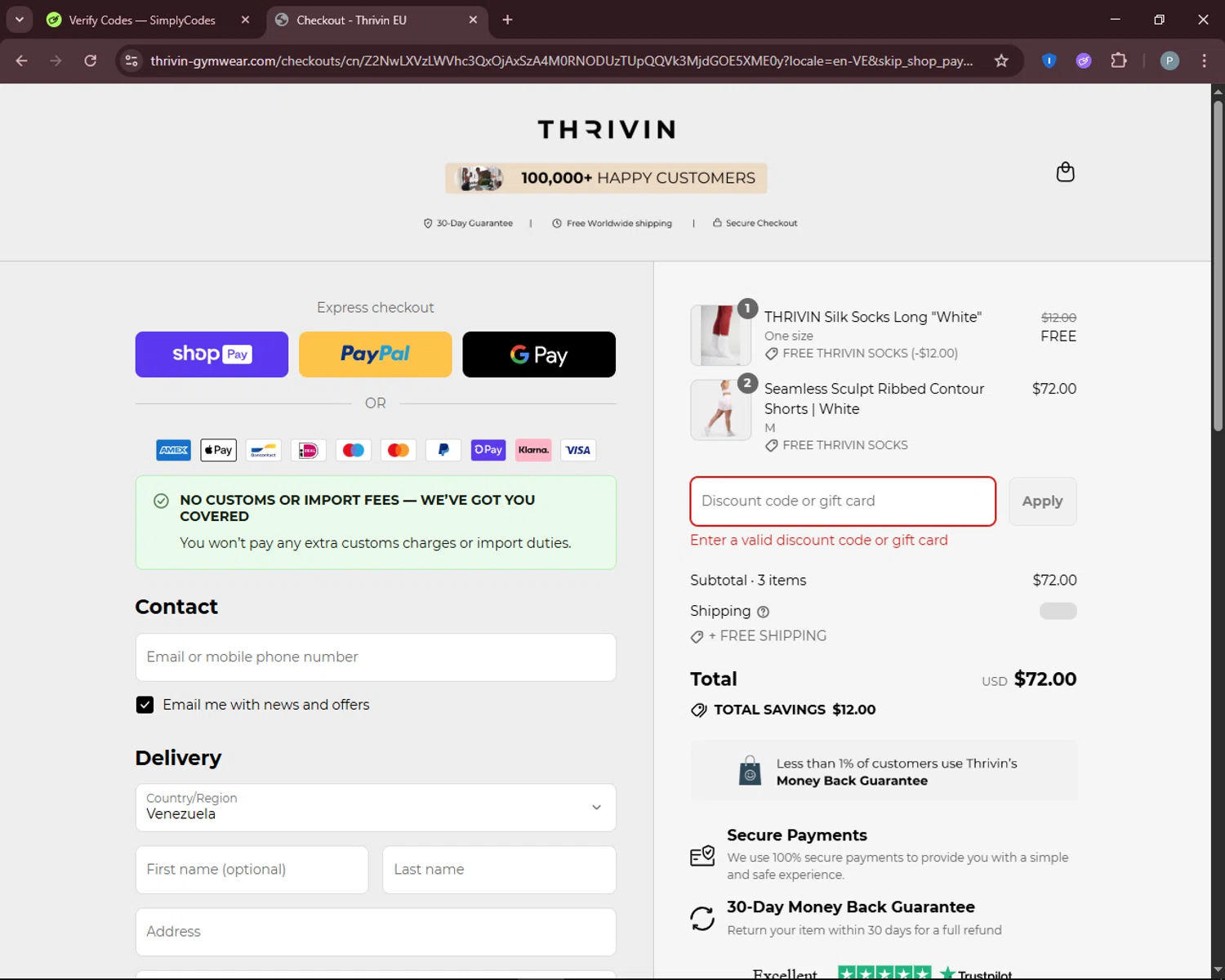Pay with the black G Pay button
The height and width of the screenshot is (980, 1225).
pyautogui.click(x=539, y=354)
